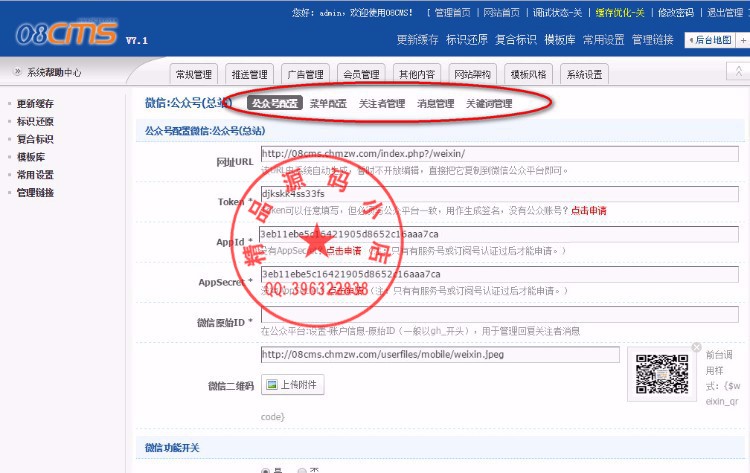Click 点击申请 link under Token field
This screenshot has width=750, height=473.
point(588,210)
